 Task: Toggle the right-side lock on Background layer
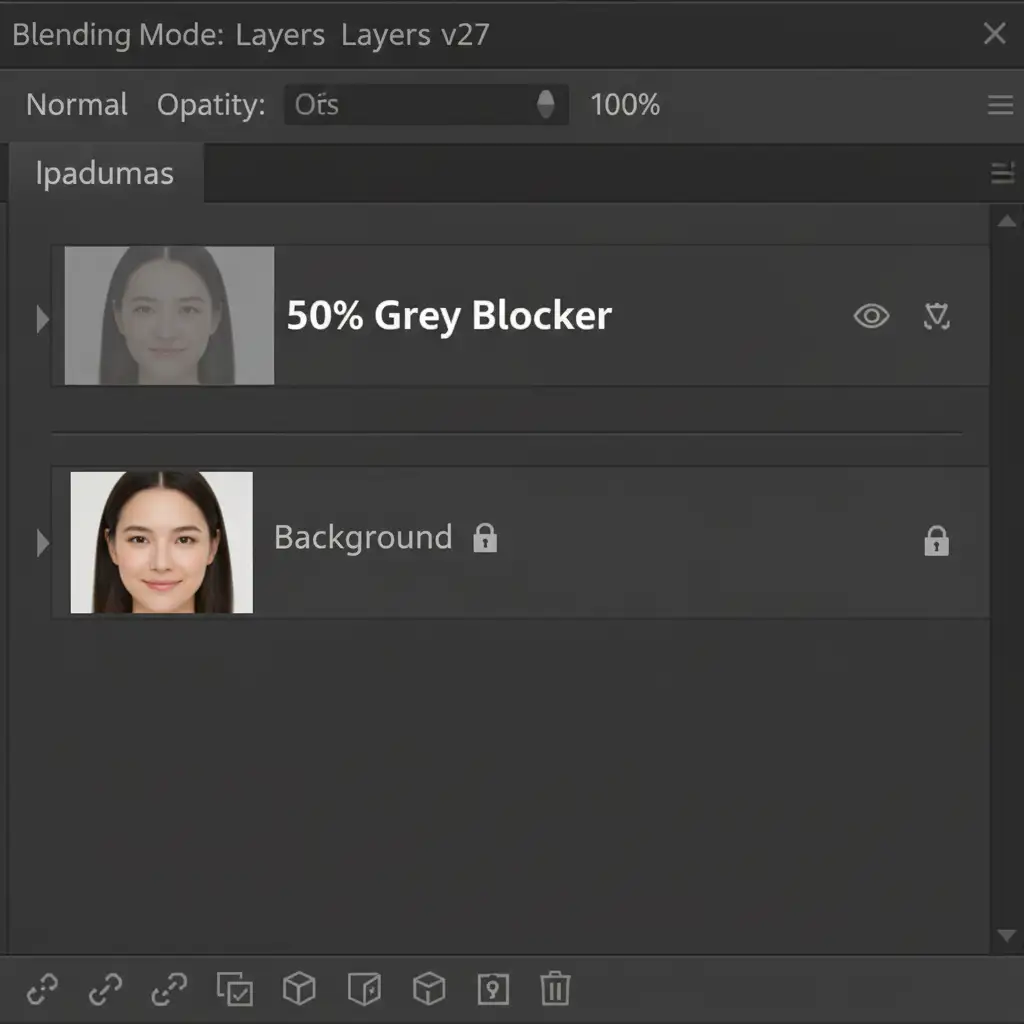click(x=936, y=541)
